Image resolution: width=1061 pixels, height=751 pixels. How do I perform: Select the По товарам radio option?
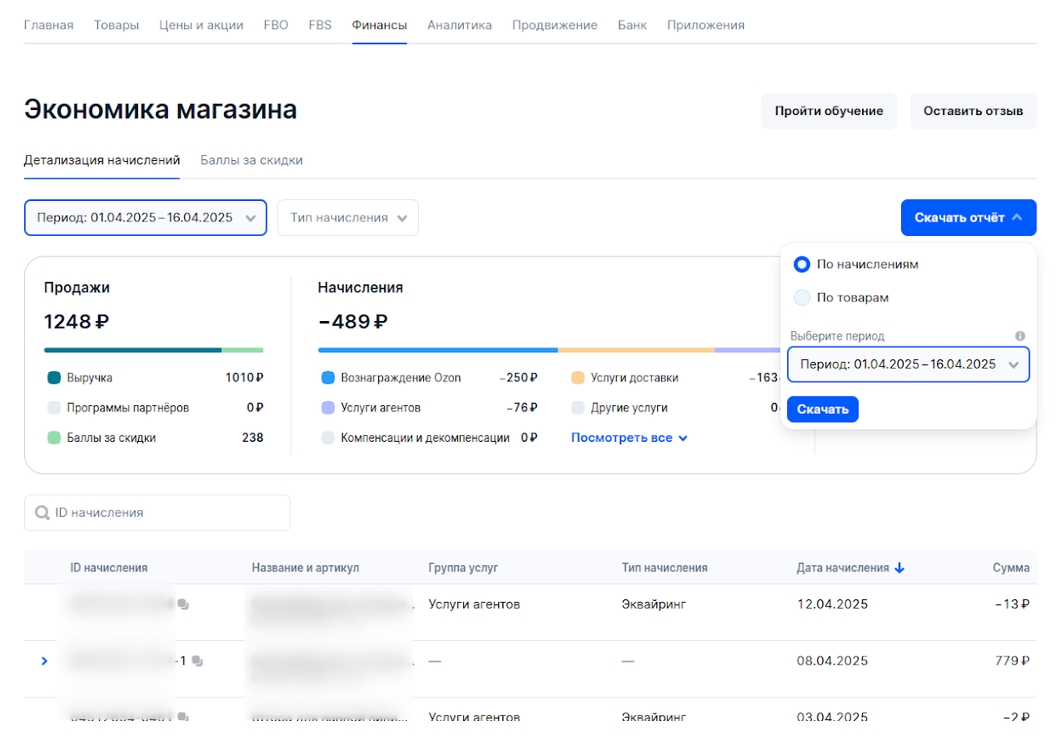802,298
